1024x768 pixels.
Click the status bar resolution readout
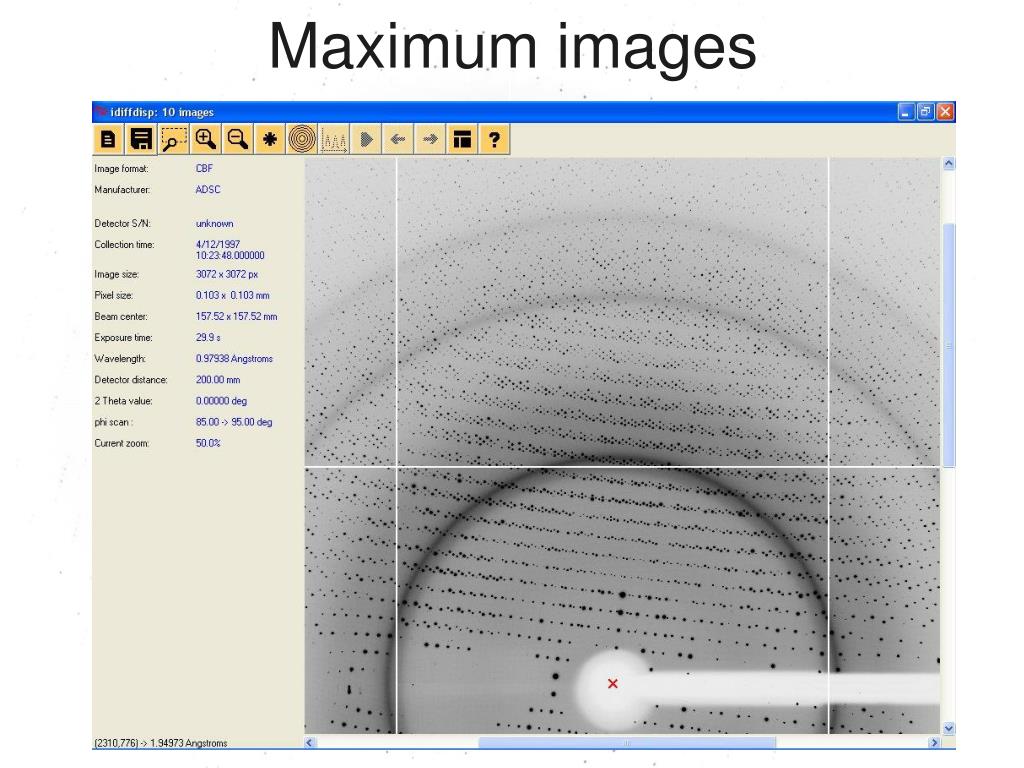click(x=161, y=743)
